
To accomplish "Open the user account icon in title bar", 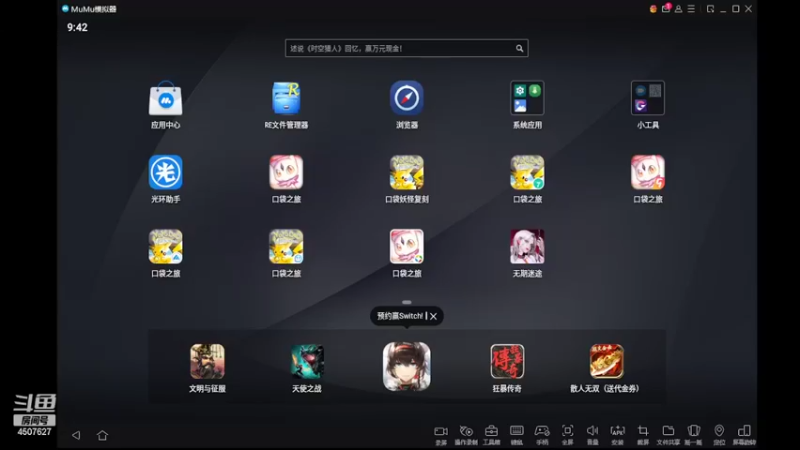I will tap(679, 9).
